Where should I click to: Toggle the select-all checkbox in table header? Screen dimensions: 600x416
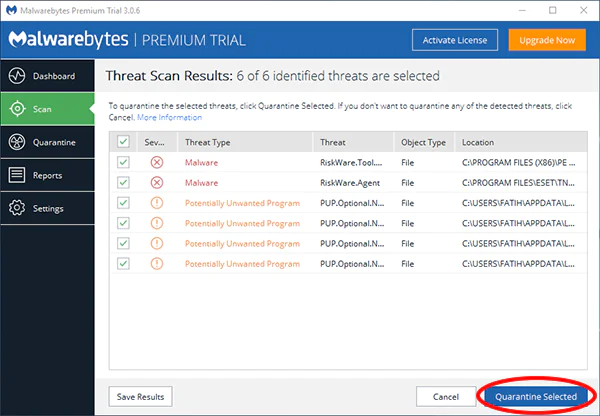point(124,142)
